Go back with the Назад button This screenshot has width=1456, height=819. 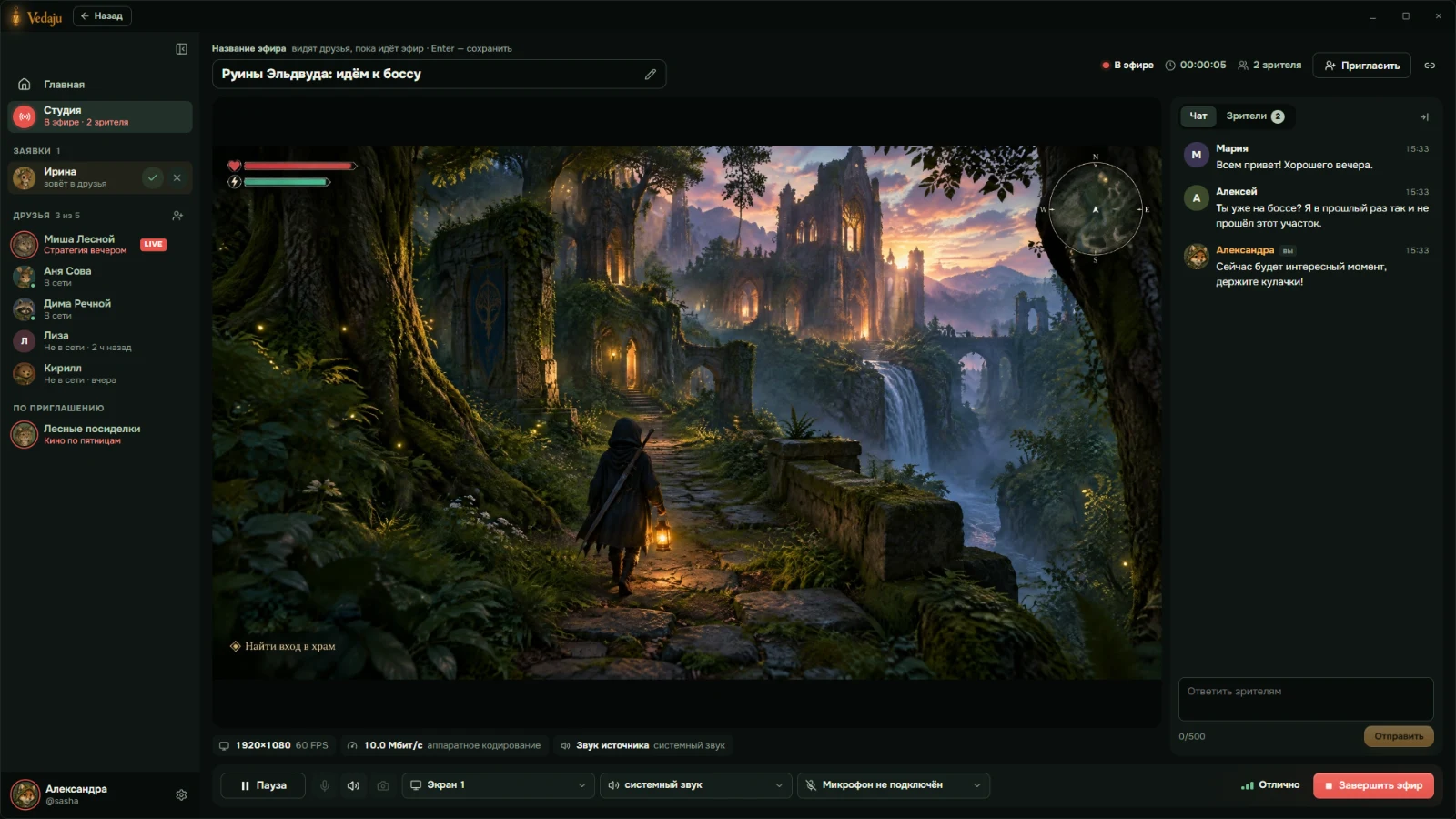pos(102,16)
